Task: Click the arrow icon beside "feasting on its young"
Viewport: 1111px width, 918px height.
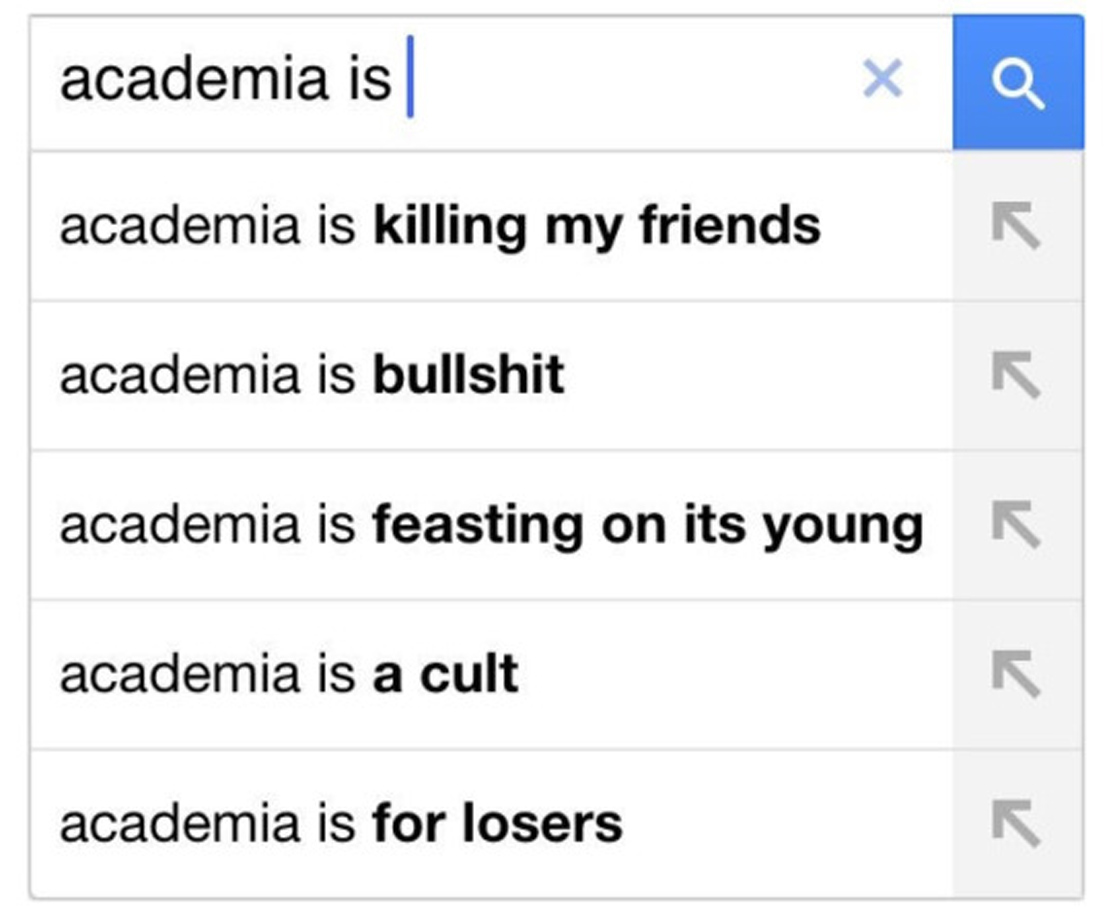Action: point(1016,525)
